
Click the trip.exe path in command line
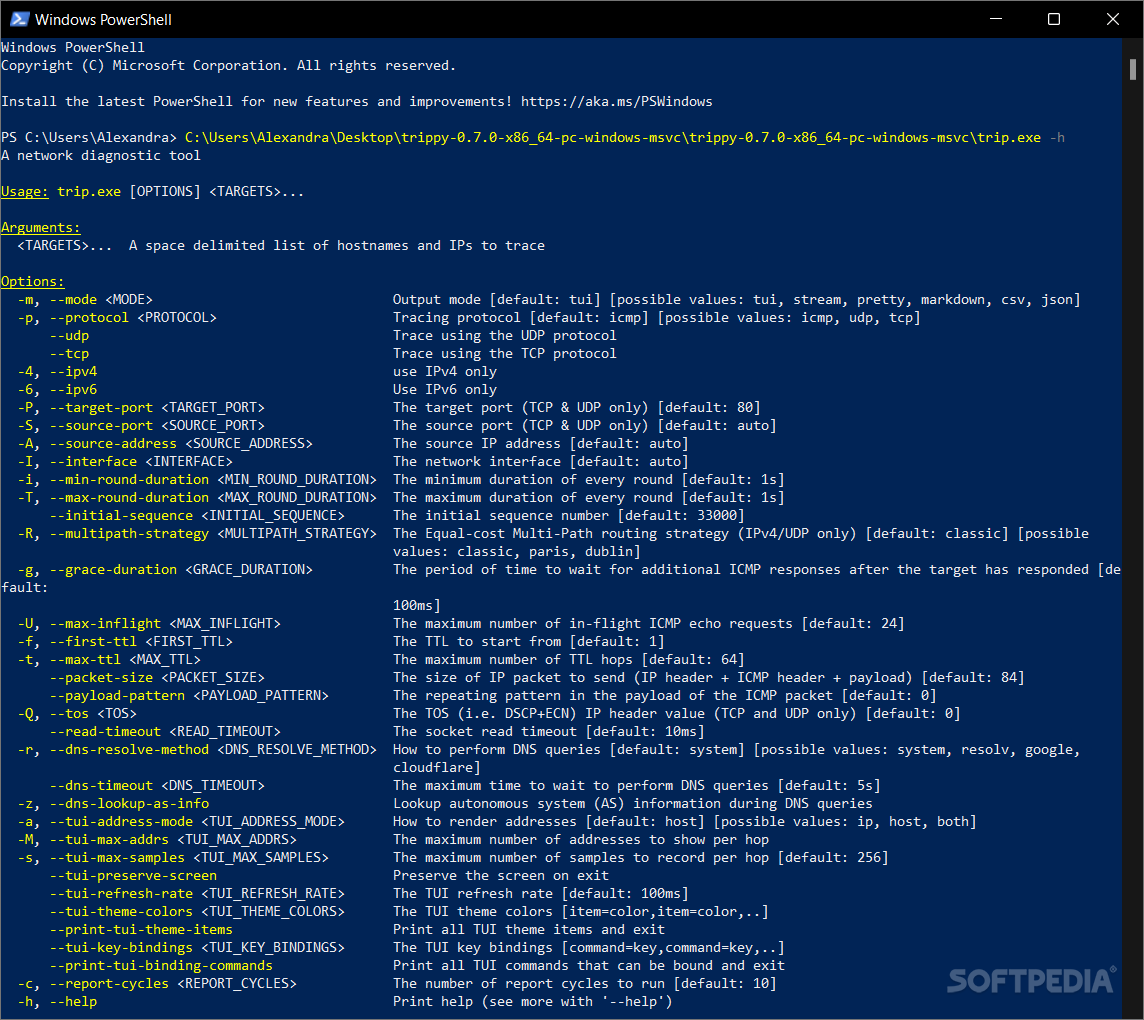(x=613, y=138)
